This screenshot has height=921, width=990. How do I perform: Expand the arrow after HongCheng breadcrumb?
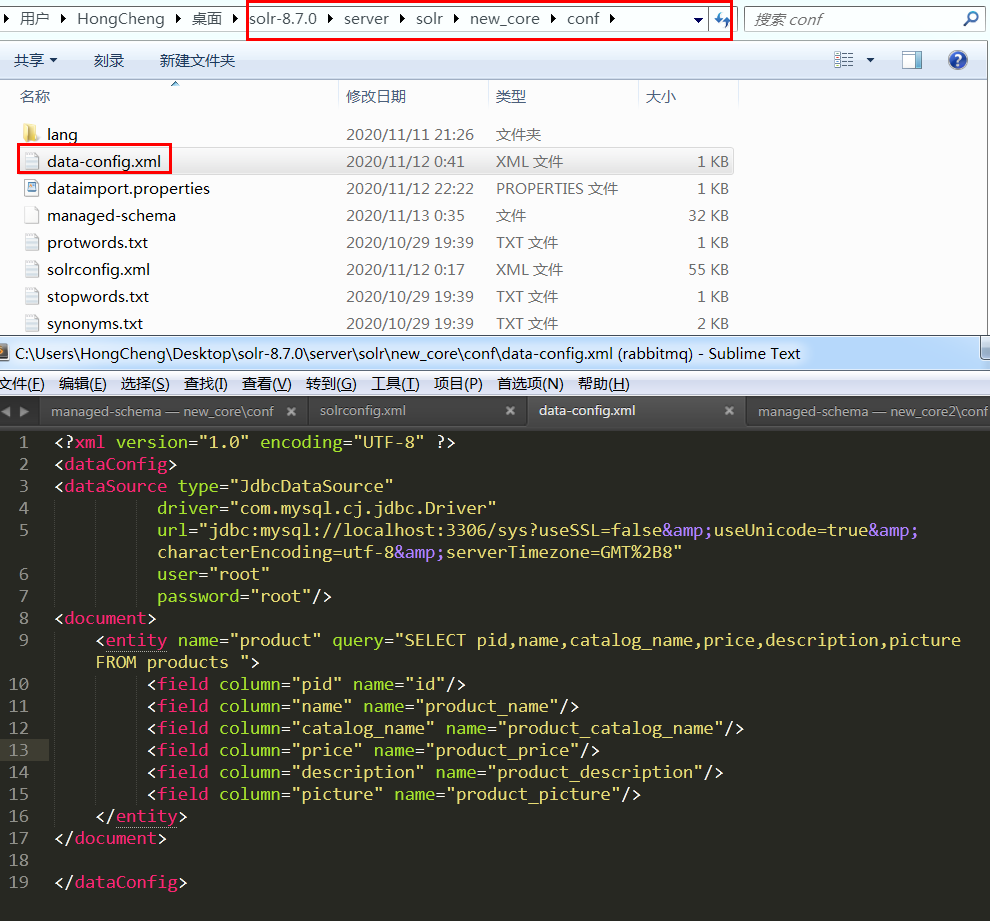(178, 19)
